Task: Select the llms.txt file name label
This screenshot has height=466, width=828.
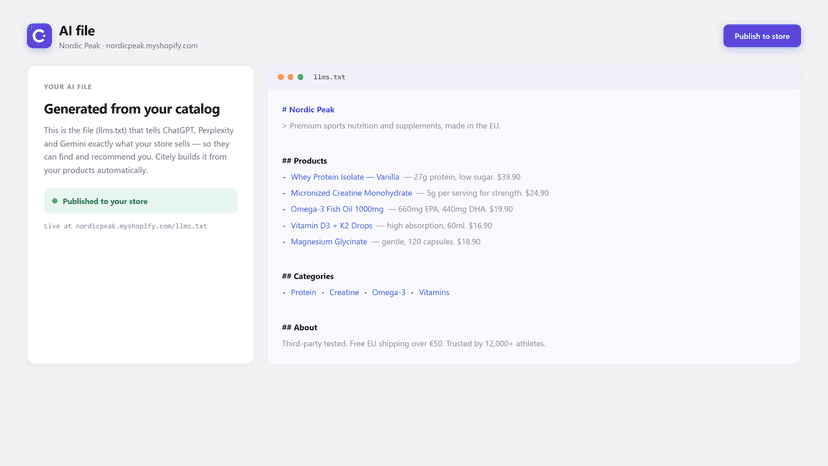Action: pyautogui.click(x=329, y=77)
